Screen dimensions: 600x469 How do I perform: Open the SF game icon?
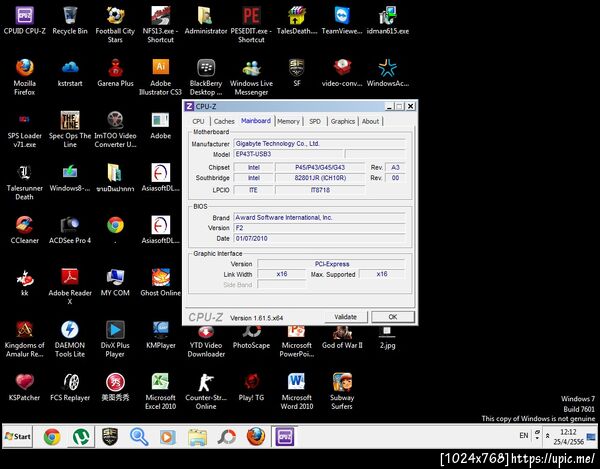click(297, 73)
